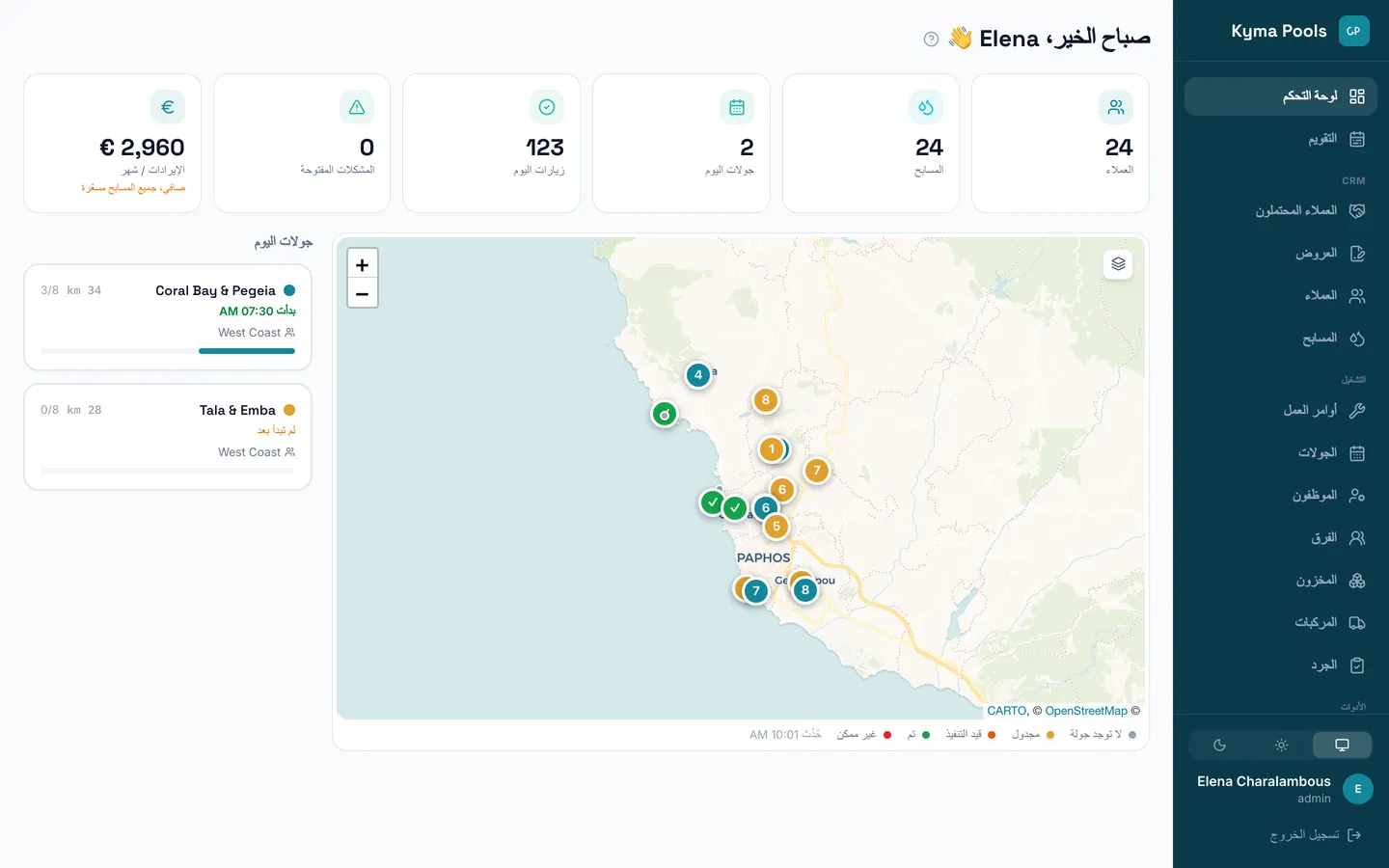This screenshot has width=1389, height=868.
Task: Click the أوامر العمل wrench icon
Action: point(1357,410)
